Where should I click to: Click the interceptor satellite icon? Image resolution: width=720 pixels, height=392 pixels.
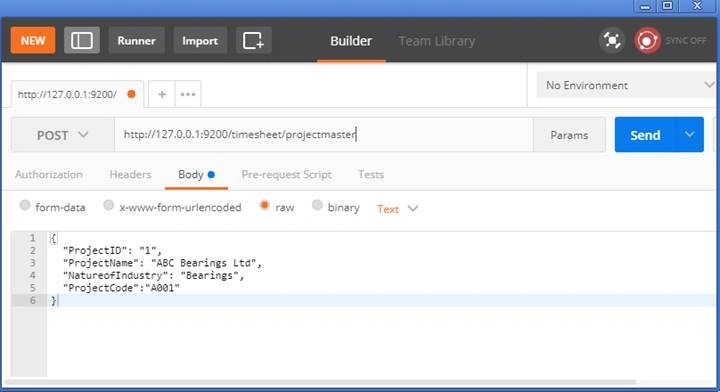coord(612,40)
